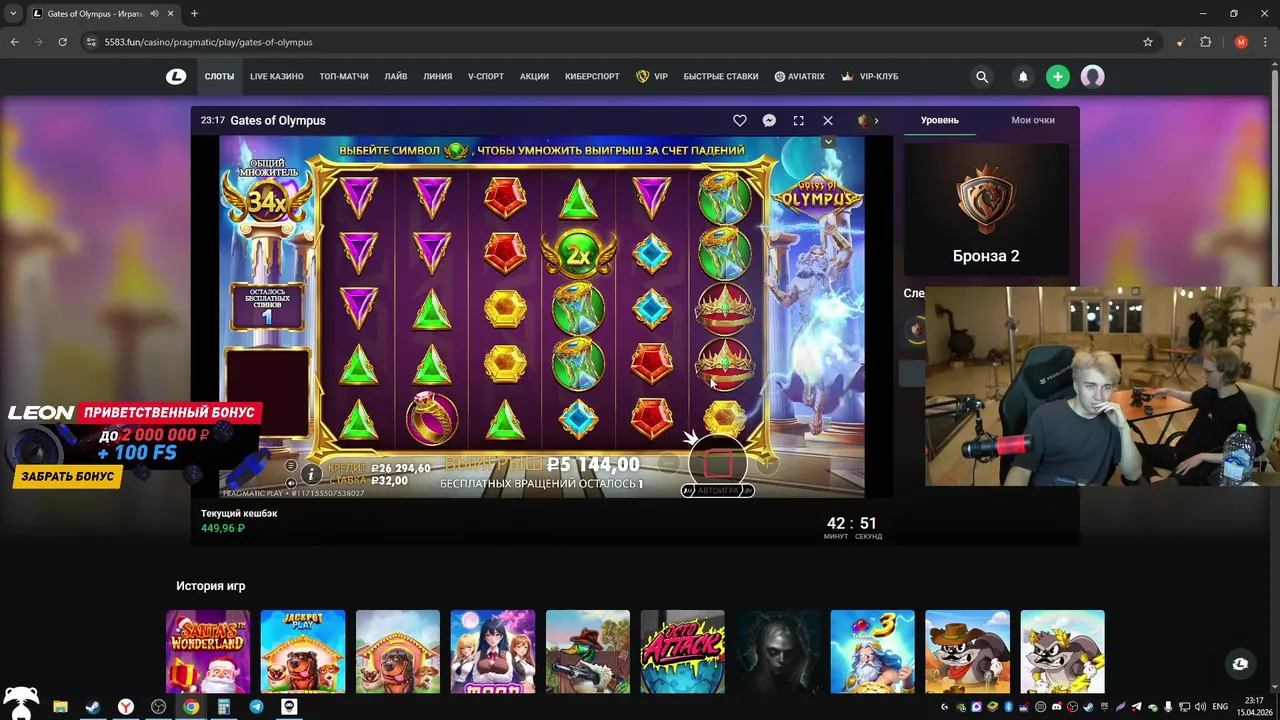Go to the Слоты section
1280x720 pixels.
219,76
